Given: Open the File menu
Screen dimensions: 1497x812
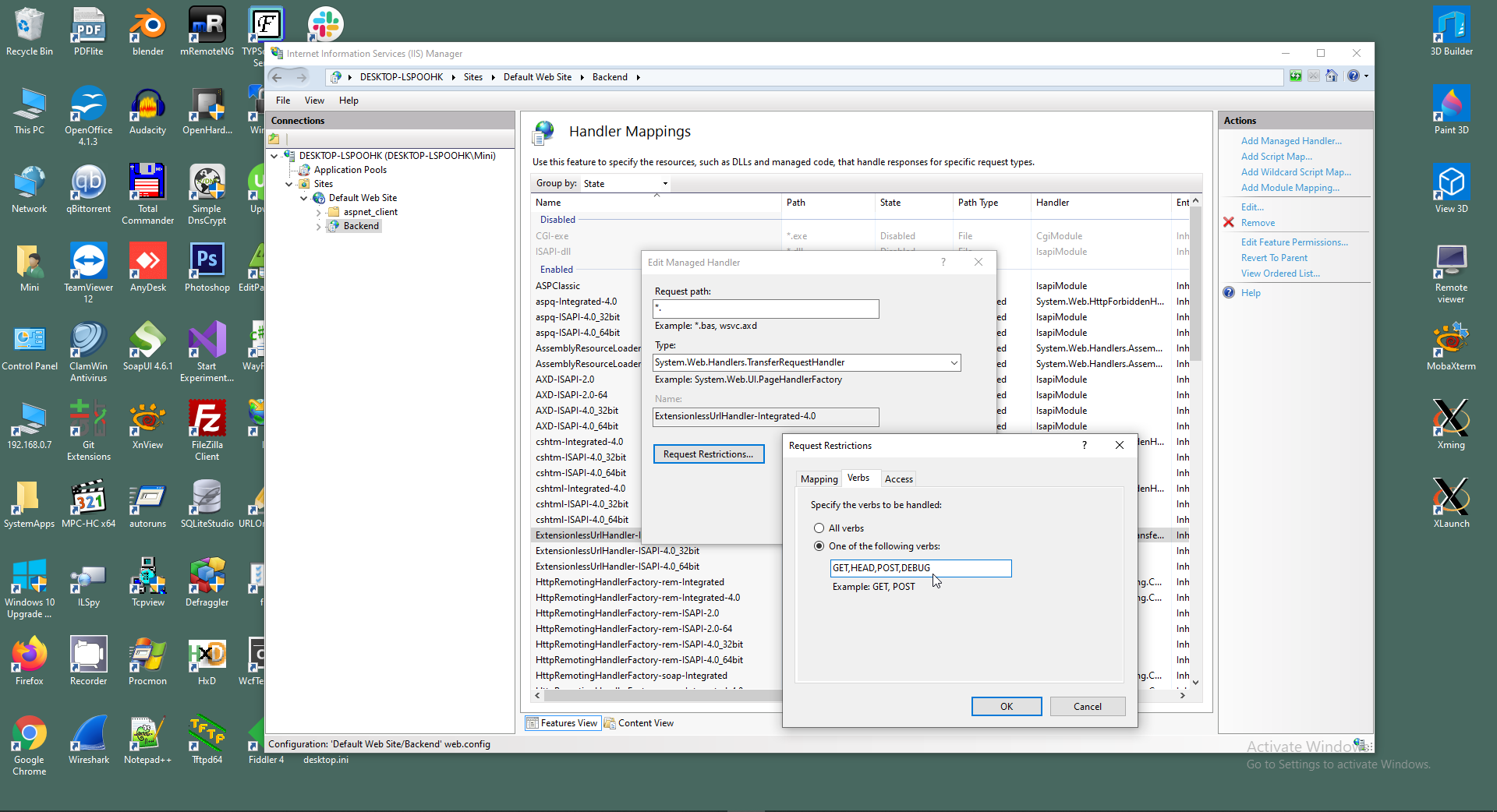Looking at the screenshot, I should 282,101.
